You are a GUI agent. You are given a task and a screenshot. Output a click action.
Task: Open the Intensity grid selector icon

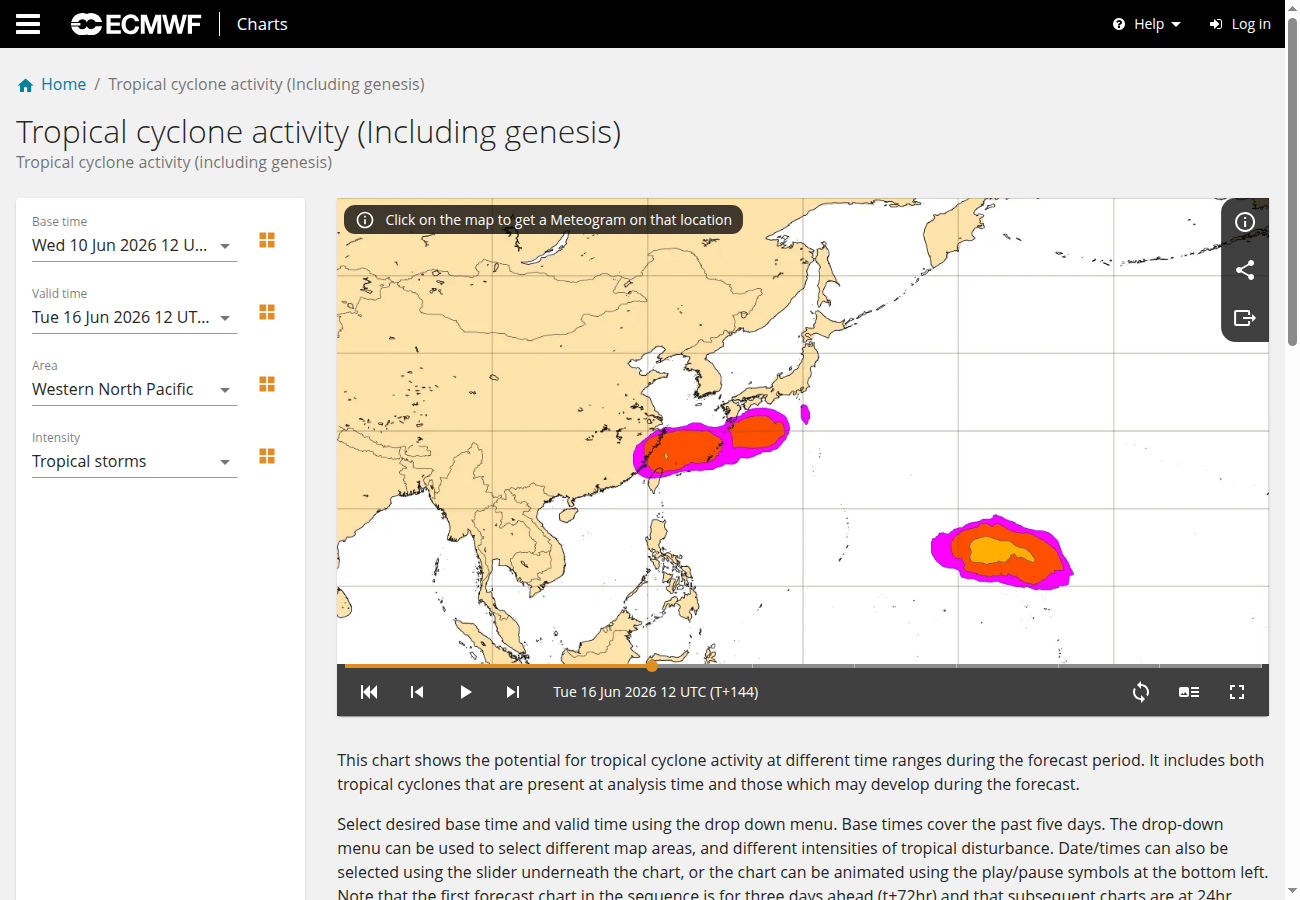pos(267,456)
